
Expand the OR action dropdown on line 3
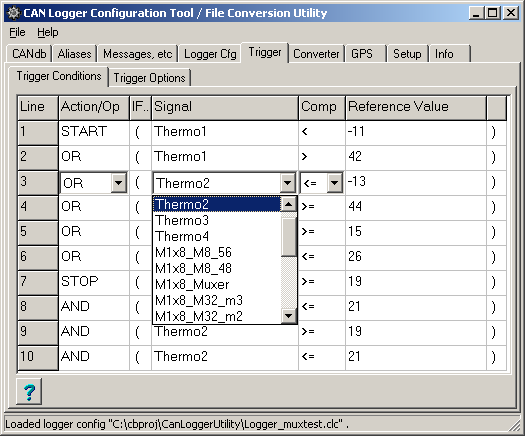(119, 183)
